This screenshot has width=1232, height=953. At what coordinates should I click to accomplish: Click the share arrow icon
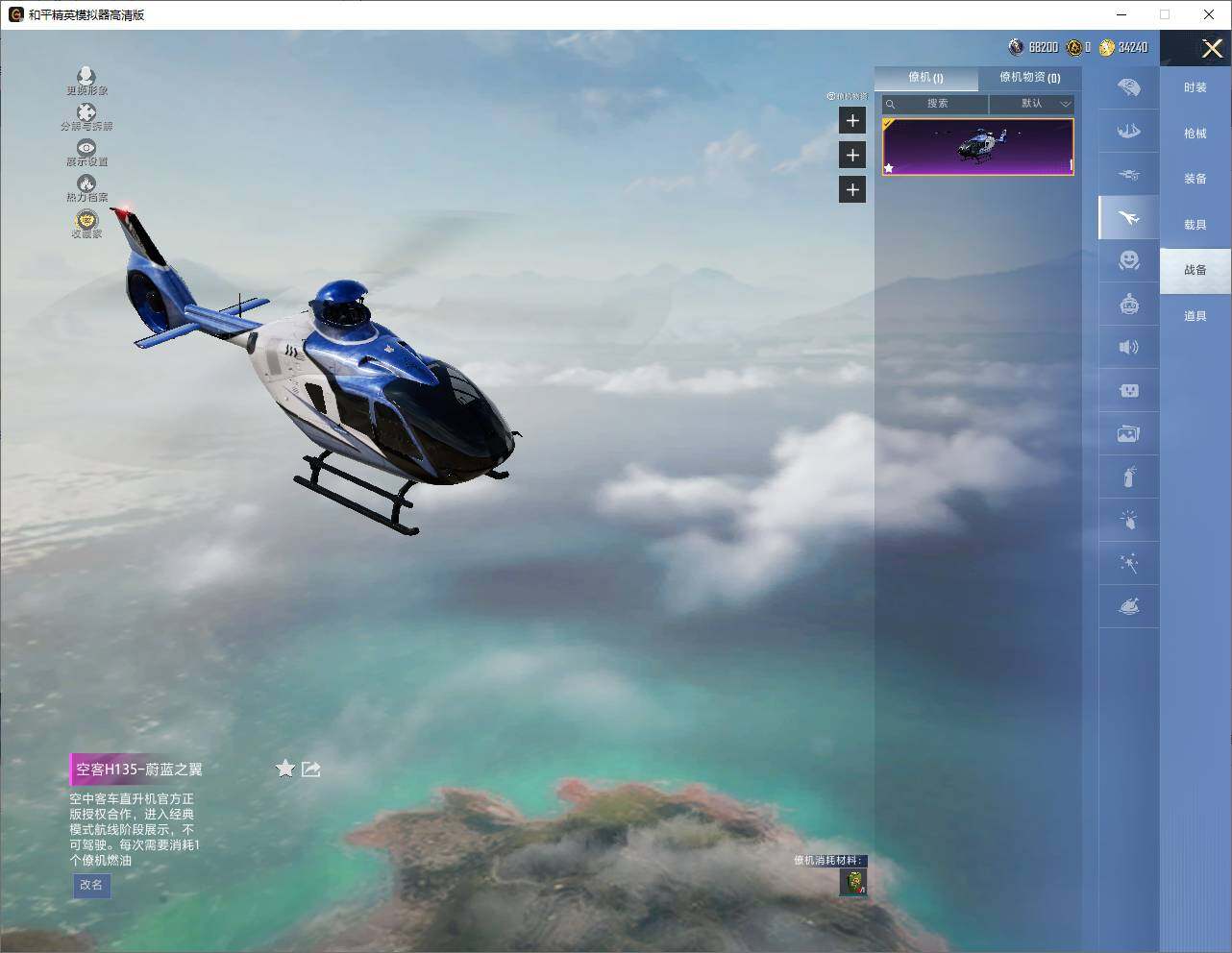[x=310, y=769]
